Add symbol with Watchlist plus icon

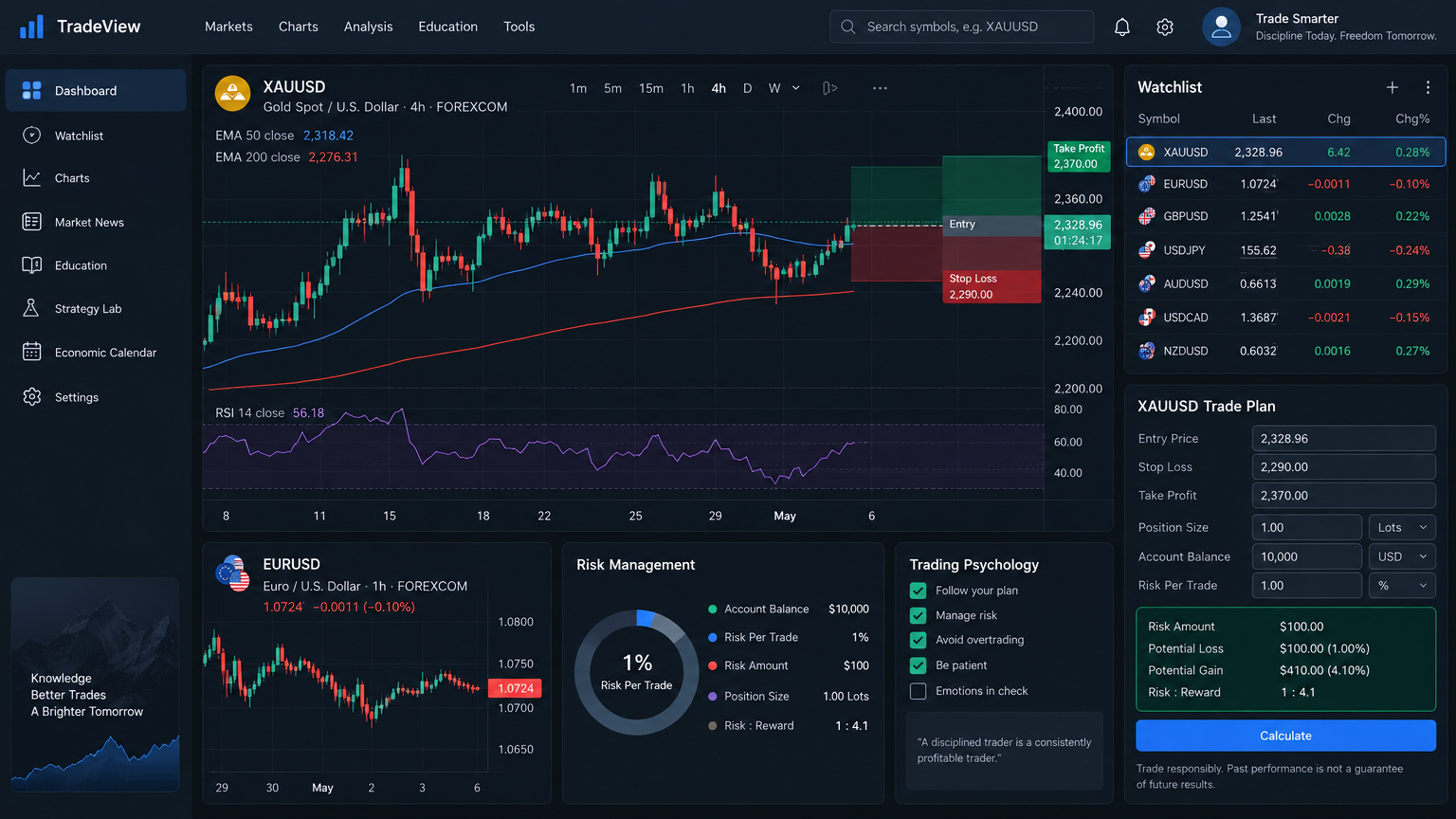click(1392, 87)
